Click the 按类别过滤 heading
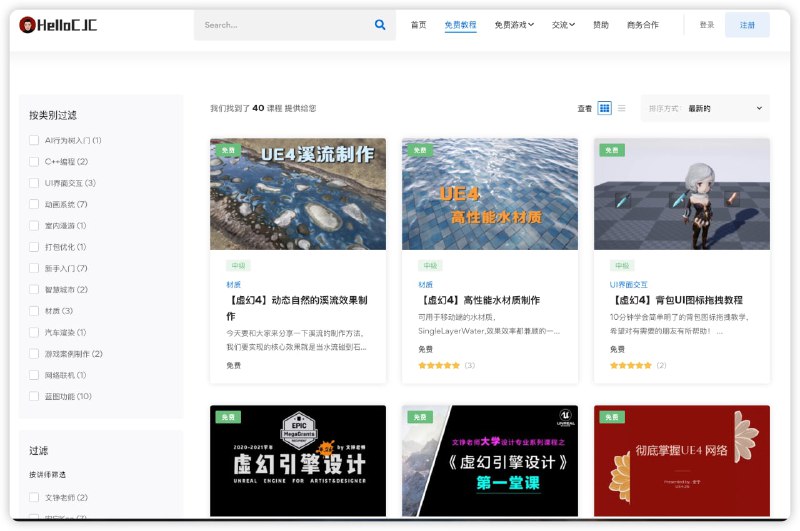The image size is (800, 531). point(53,115)
